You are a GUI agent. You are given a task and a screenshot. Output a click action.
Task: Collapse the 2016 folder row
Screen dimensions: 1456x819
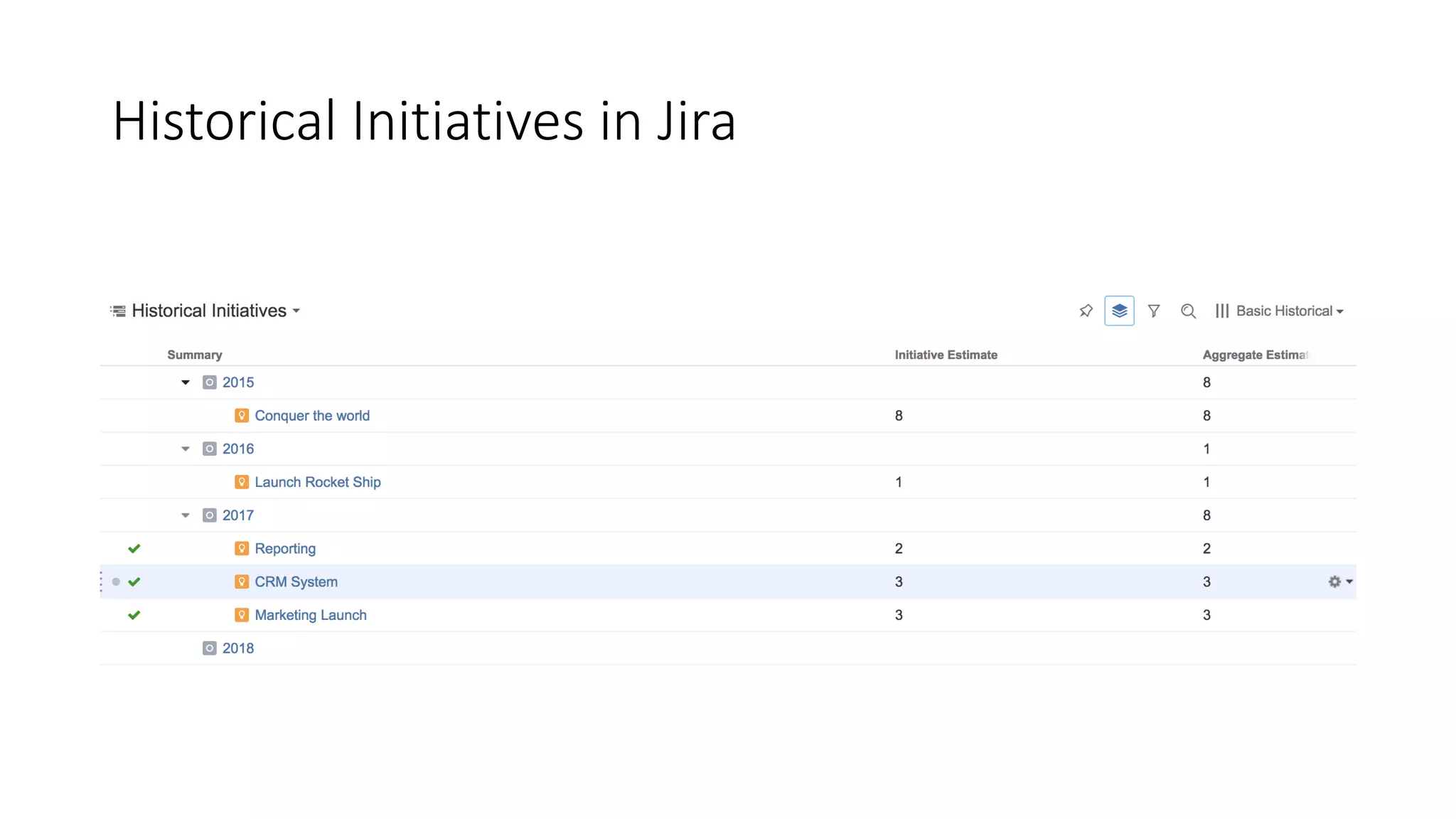pyautogui.click(x=186, y=449)
